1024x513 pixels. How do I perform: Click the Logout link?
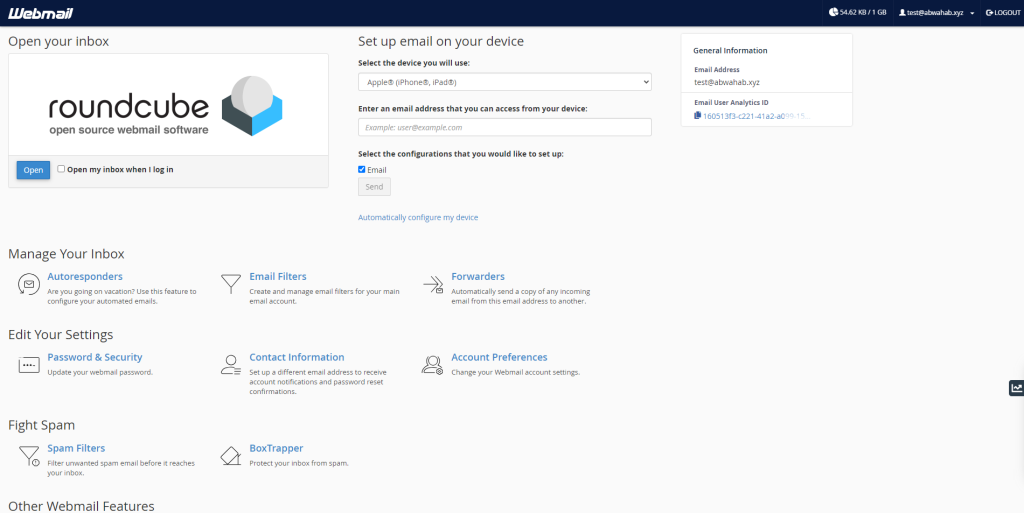[1003, 13]
